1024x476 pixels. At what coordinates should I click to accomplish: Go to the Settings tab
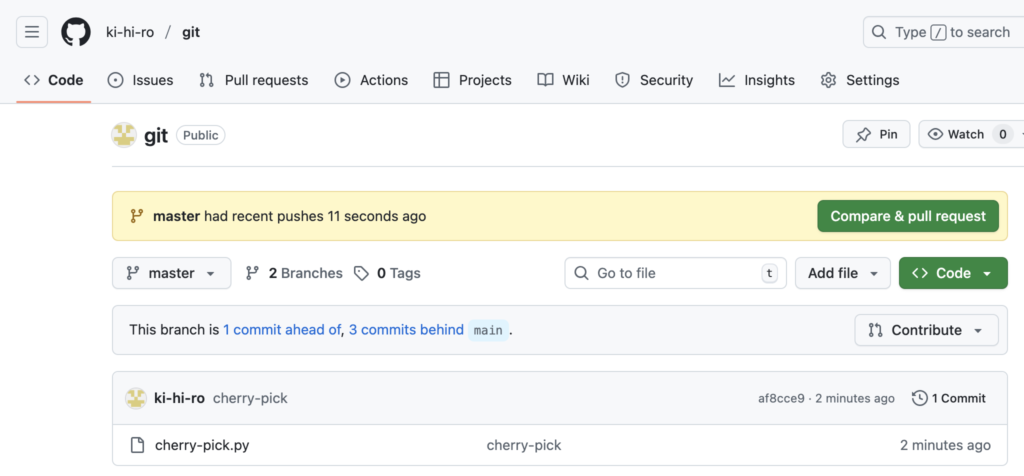click(859, 80)
